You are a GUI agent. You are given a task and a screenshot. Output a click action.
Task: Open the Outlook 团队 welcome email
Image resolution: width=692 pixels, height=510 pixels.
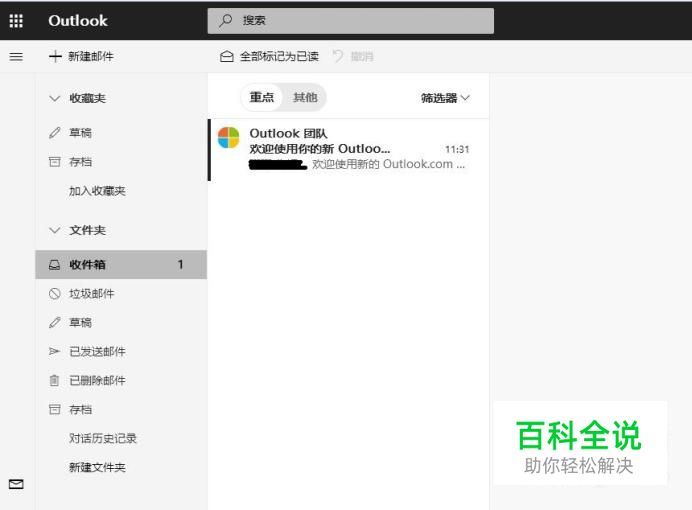click(349, 150)
